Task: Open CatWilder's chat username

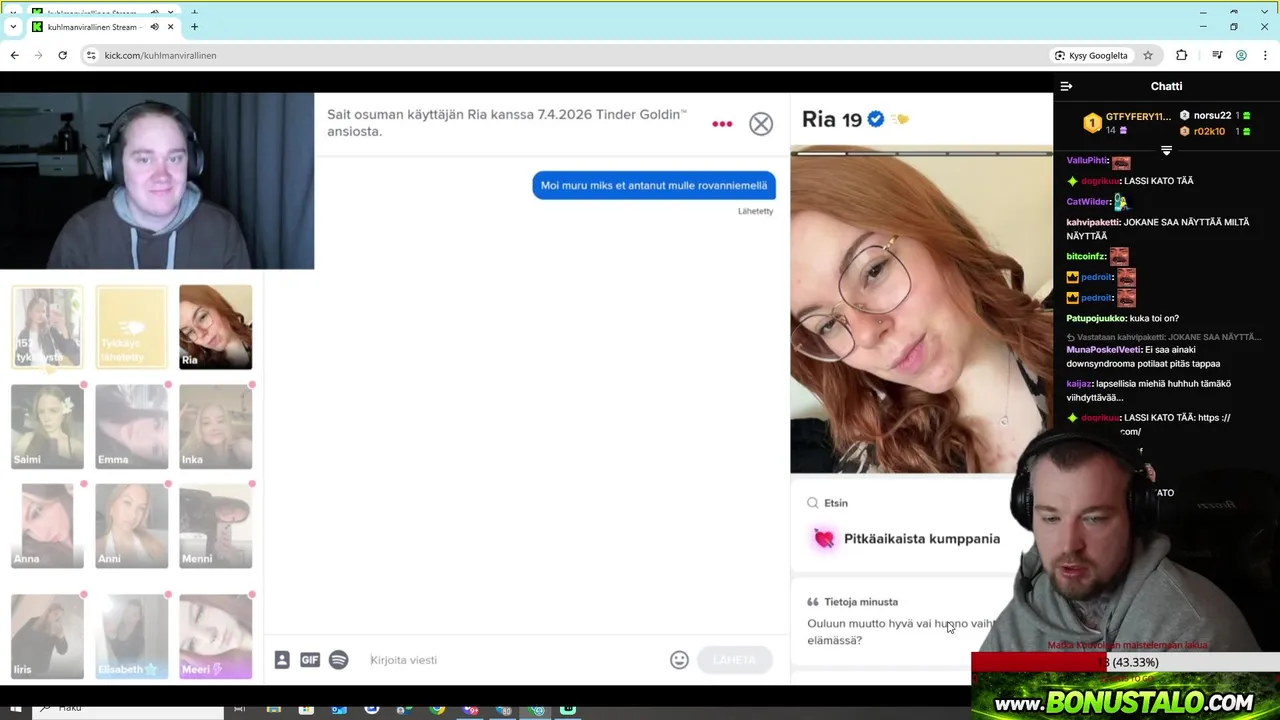Action: (x=1088, y=201)
